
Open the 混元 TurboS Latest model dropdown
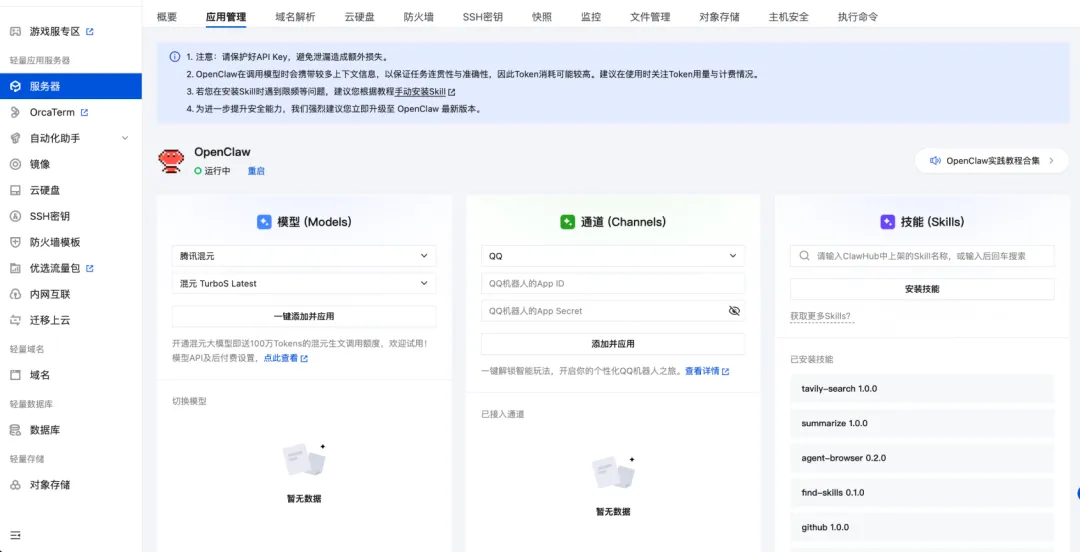coord(304,283)
